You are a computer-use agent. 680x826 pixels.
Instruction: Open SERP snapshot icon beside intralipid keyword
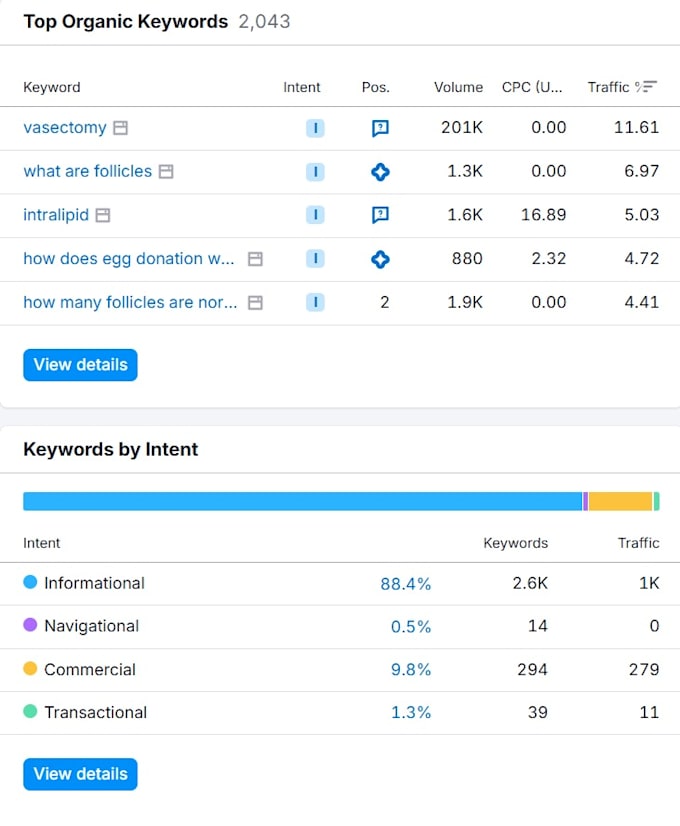[103, 215]
